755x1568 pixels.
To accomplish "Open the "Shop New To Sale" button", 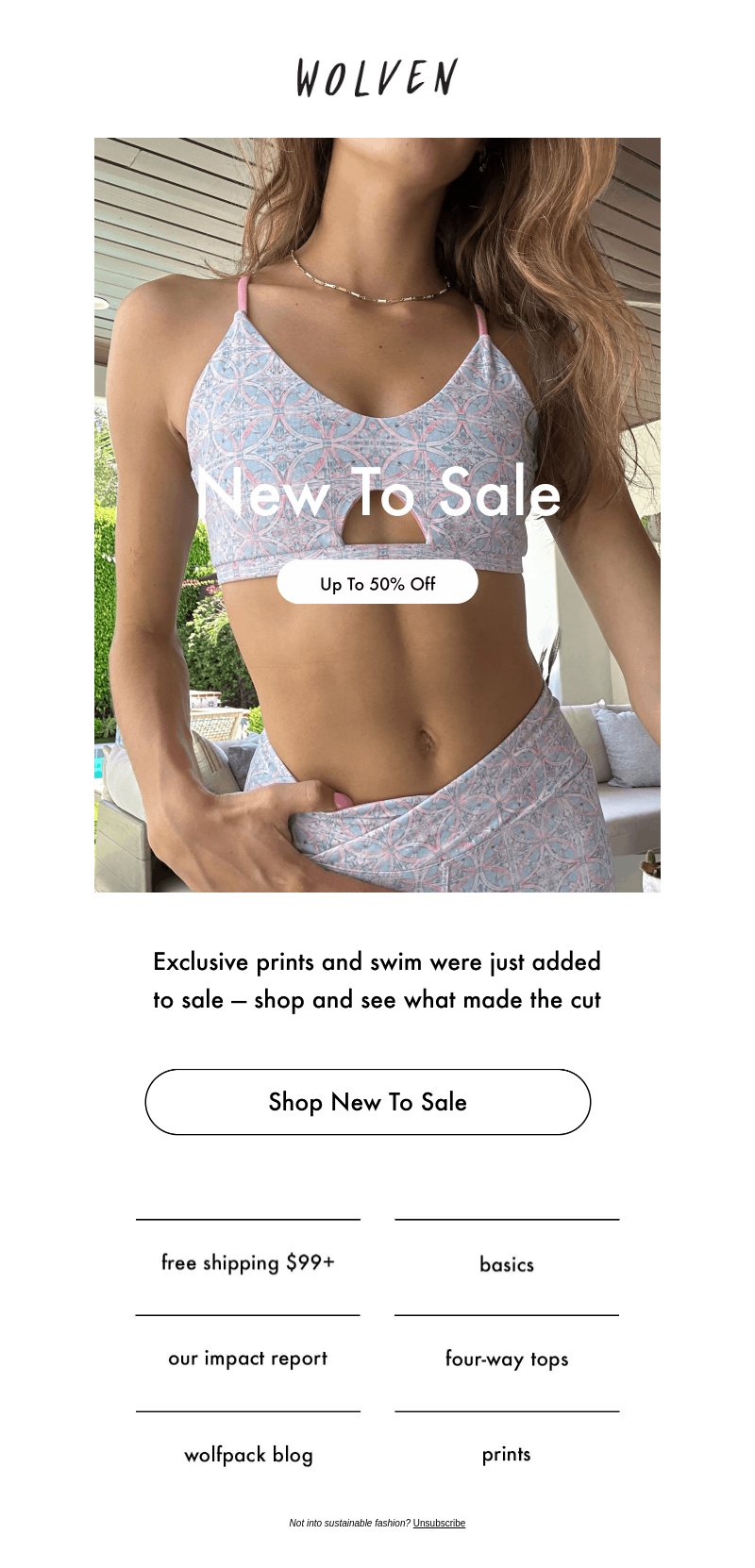I will [368, 1102].
